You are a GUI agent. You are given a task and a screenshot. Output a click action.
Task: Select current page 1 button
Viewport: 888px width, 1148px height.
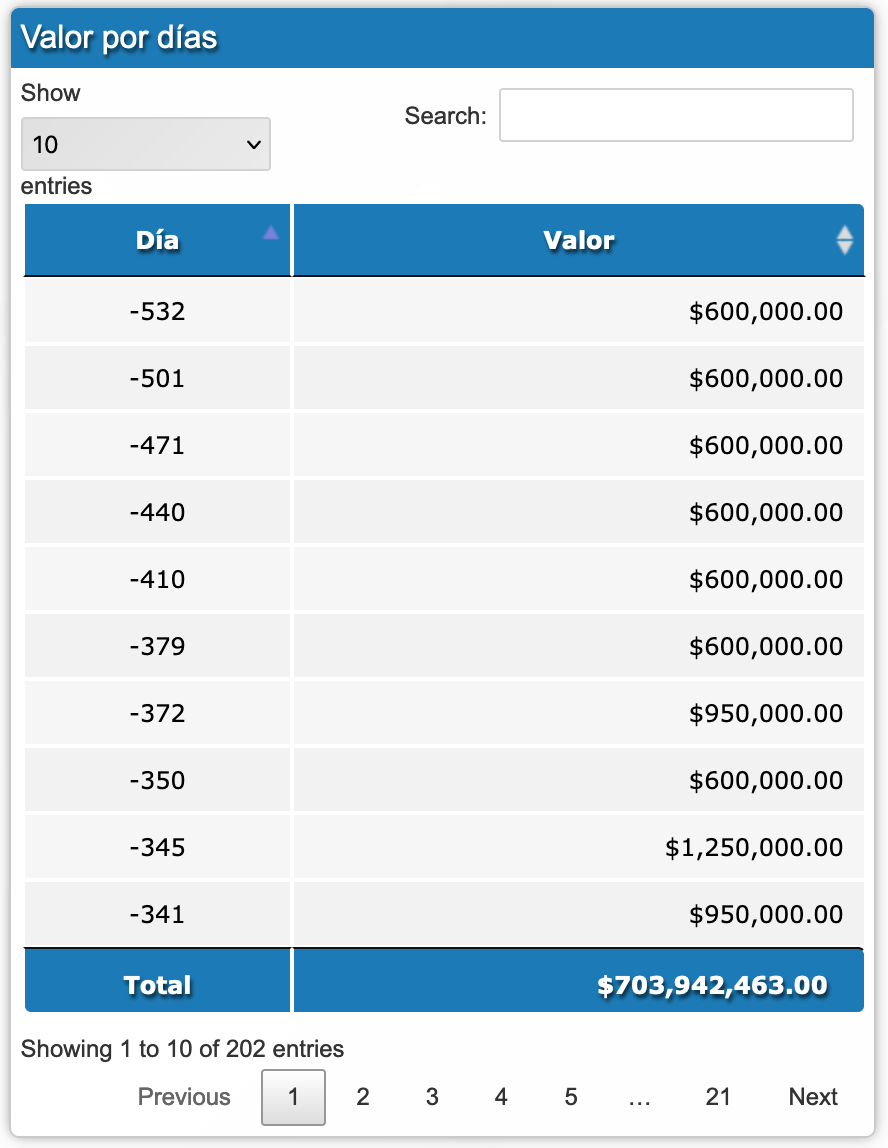293,1097
